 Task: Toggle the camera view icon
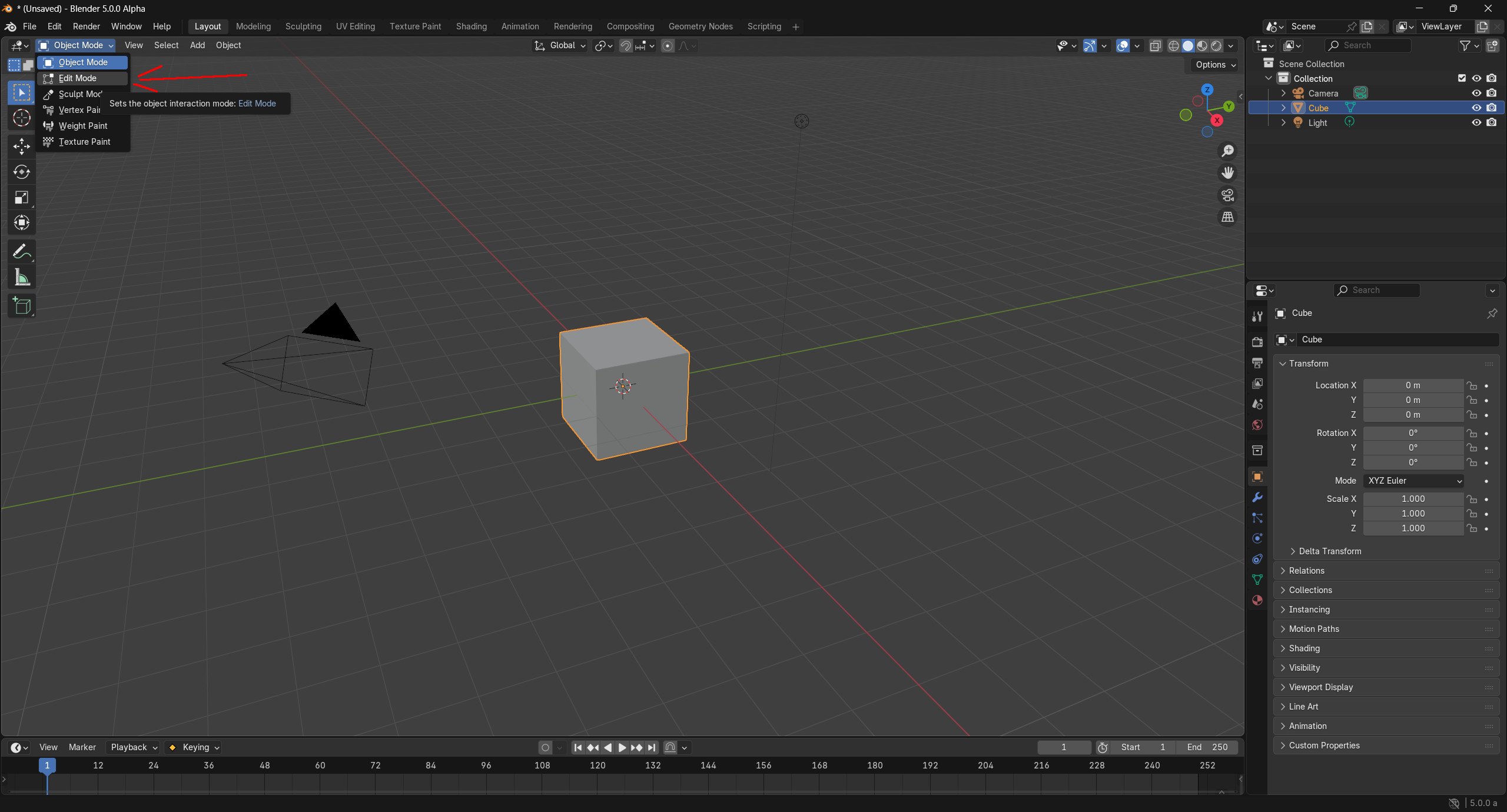(1227, 195)
